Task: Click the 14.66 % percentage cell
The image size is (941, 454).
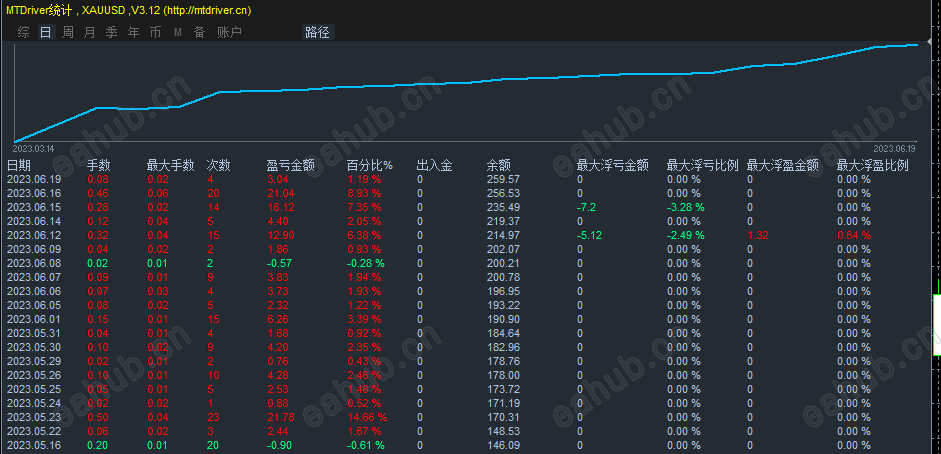Action: (367, 417)
